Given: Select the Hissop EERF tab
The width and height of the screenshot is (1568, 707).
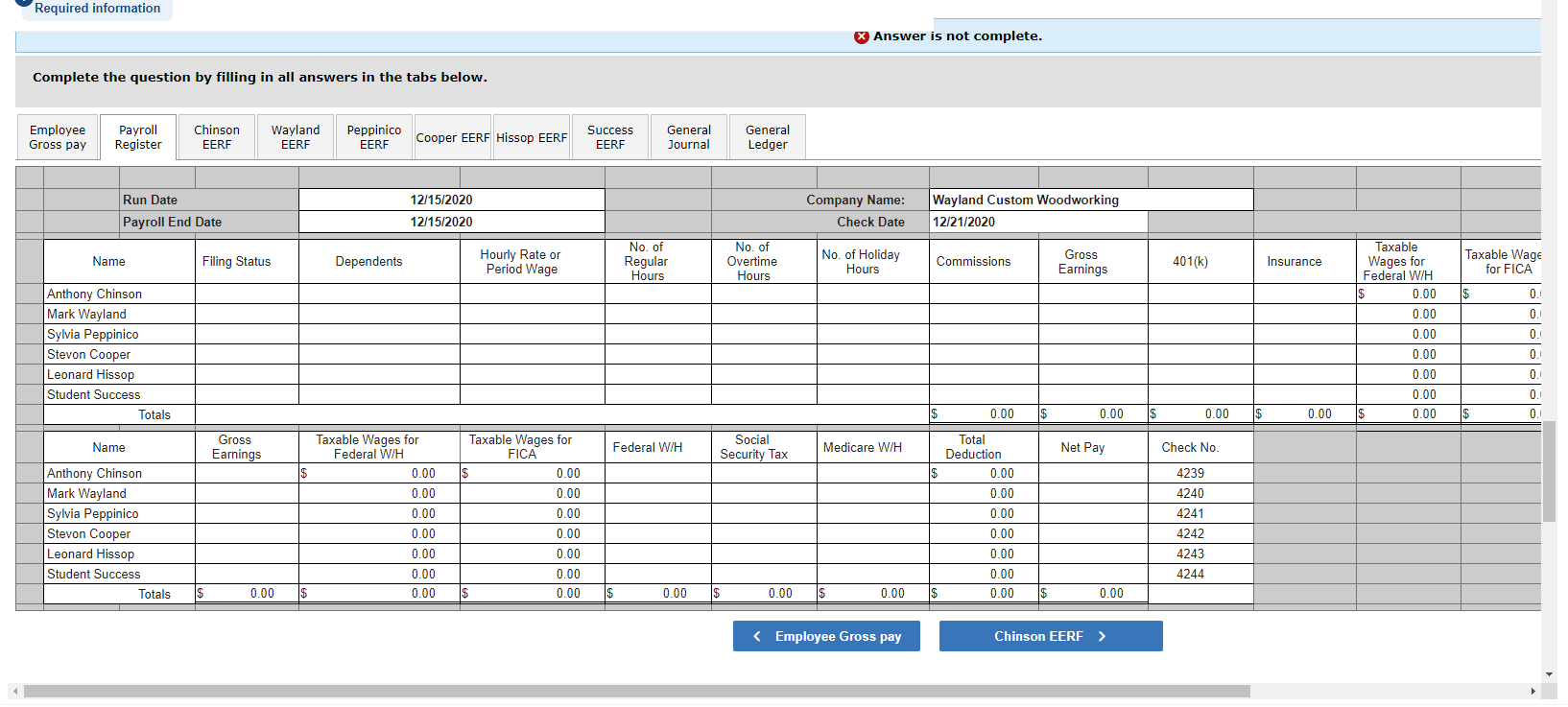Looking at the screenshot, I should point(532,137).
